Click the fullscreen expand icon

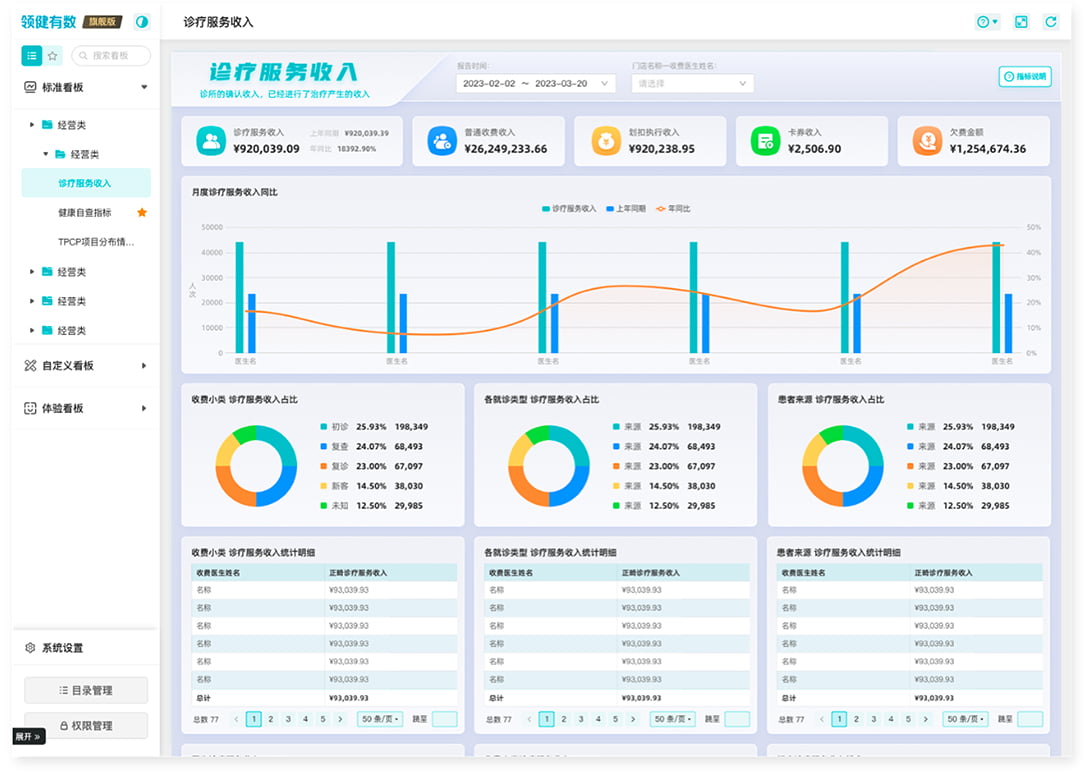[x=1021, y=22]
